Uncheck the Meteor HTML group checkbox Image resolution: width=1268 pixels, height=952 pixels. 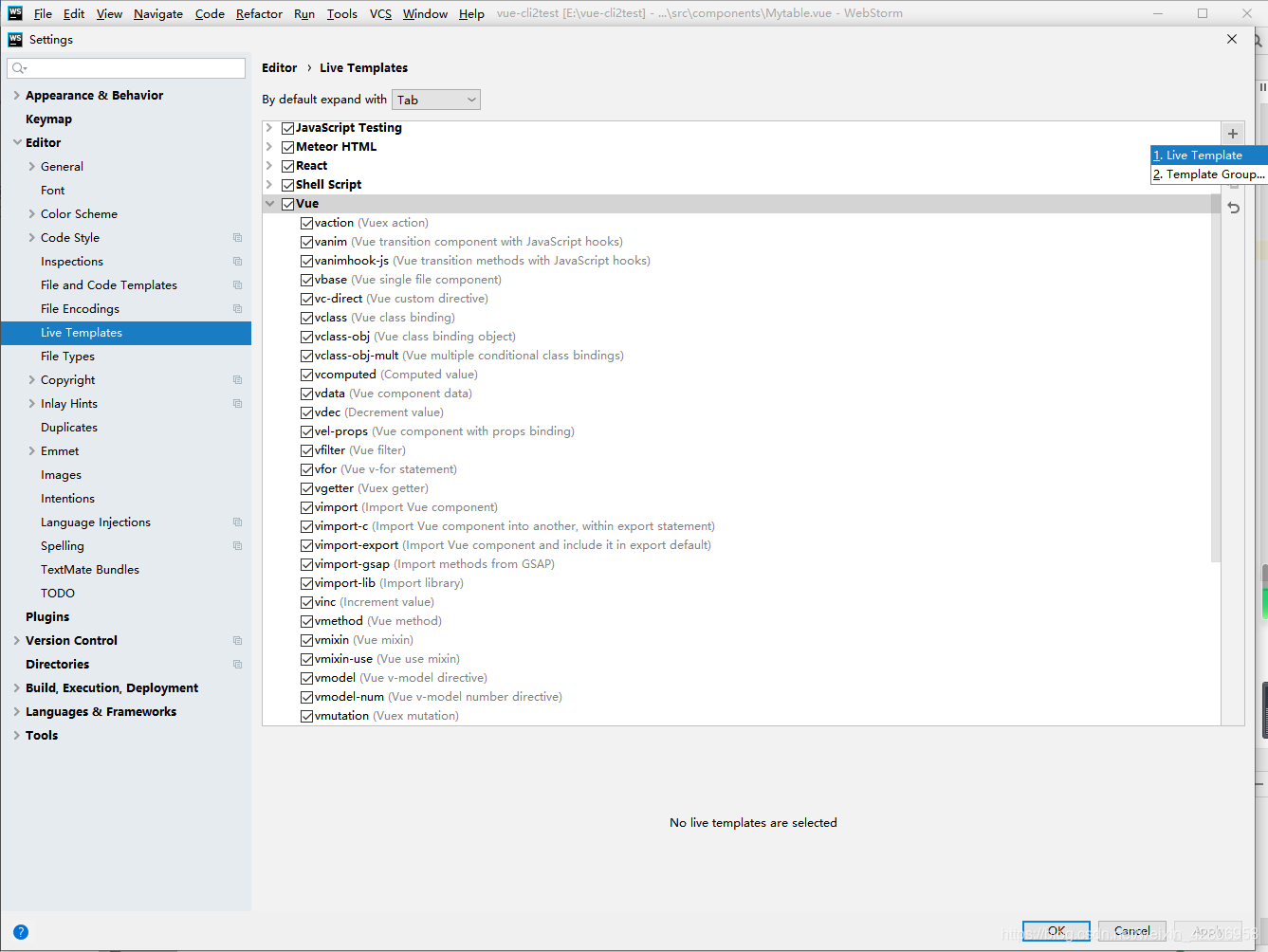287,147
